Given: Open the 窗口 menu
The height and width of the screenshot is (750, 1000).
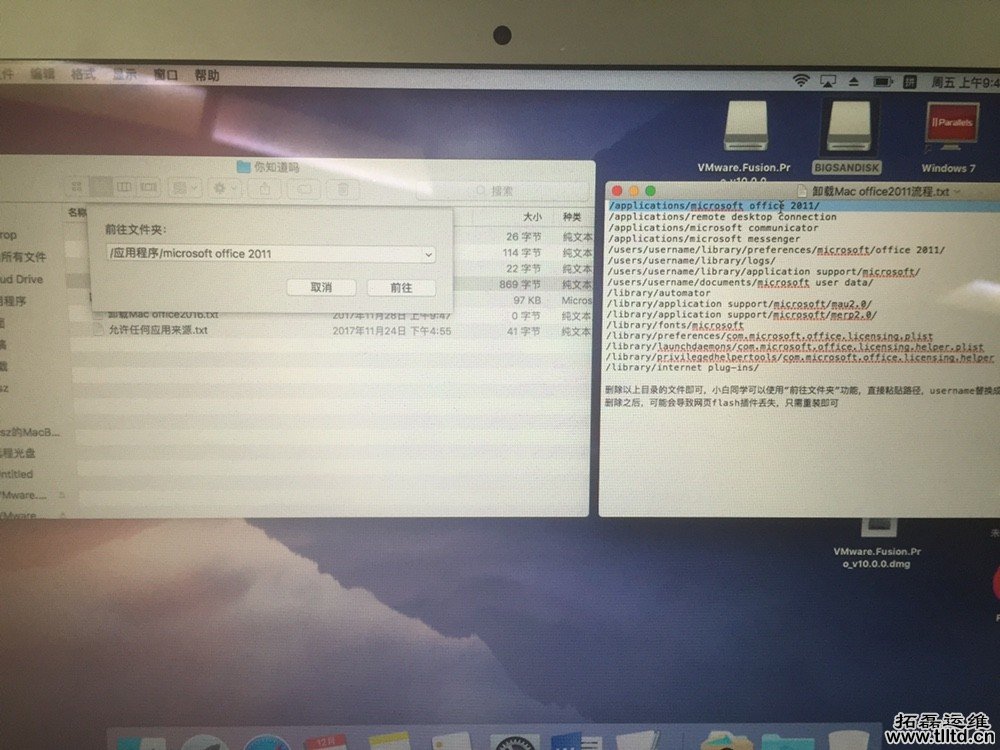Looking at the screenshot, I should pos(166,75).
